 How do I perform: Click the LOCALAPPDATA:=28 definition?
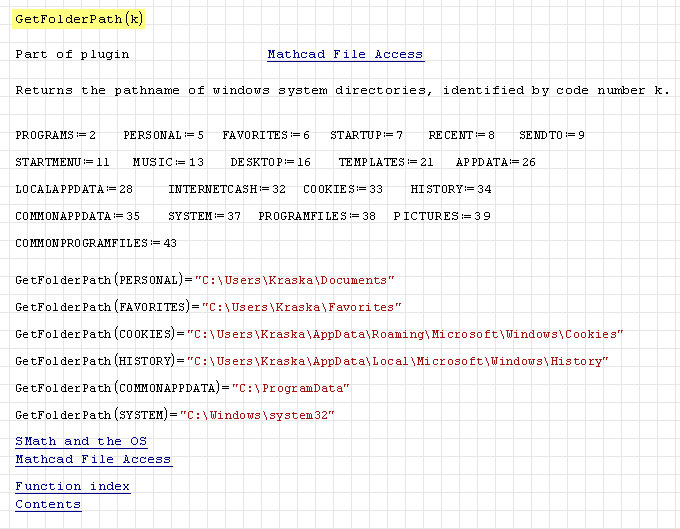tap(74, 189)
